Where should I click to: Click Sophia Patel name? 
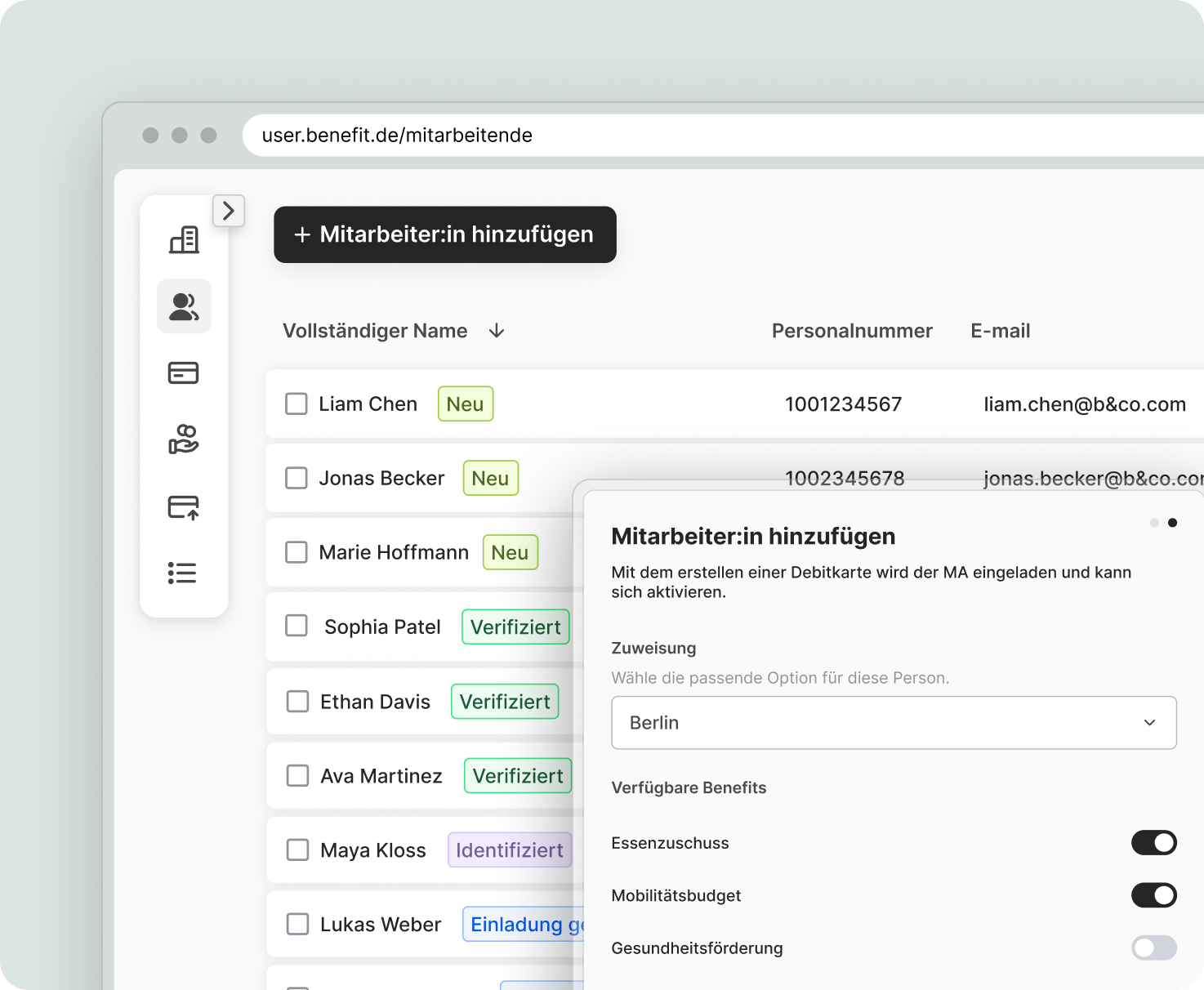pos(382,627)
